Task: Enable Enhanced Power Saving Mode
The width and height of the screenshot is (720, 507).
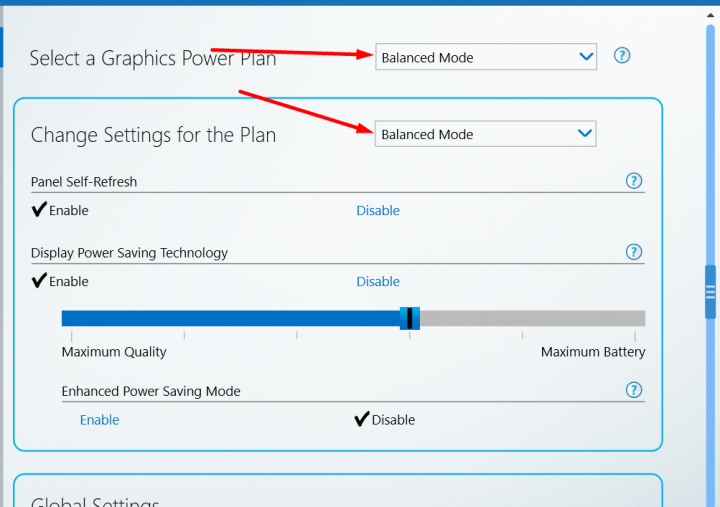Action: 100,420
